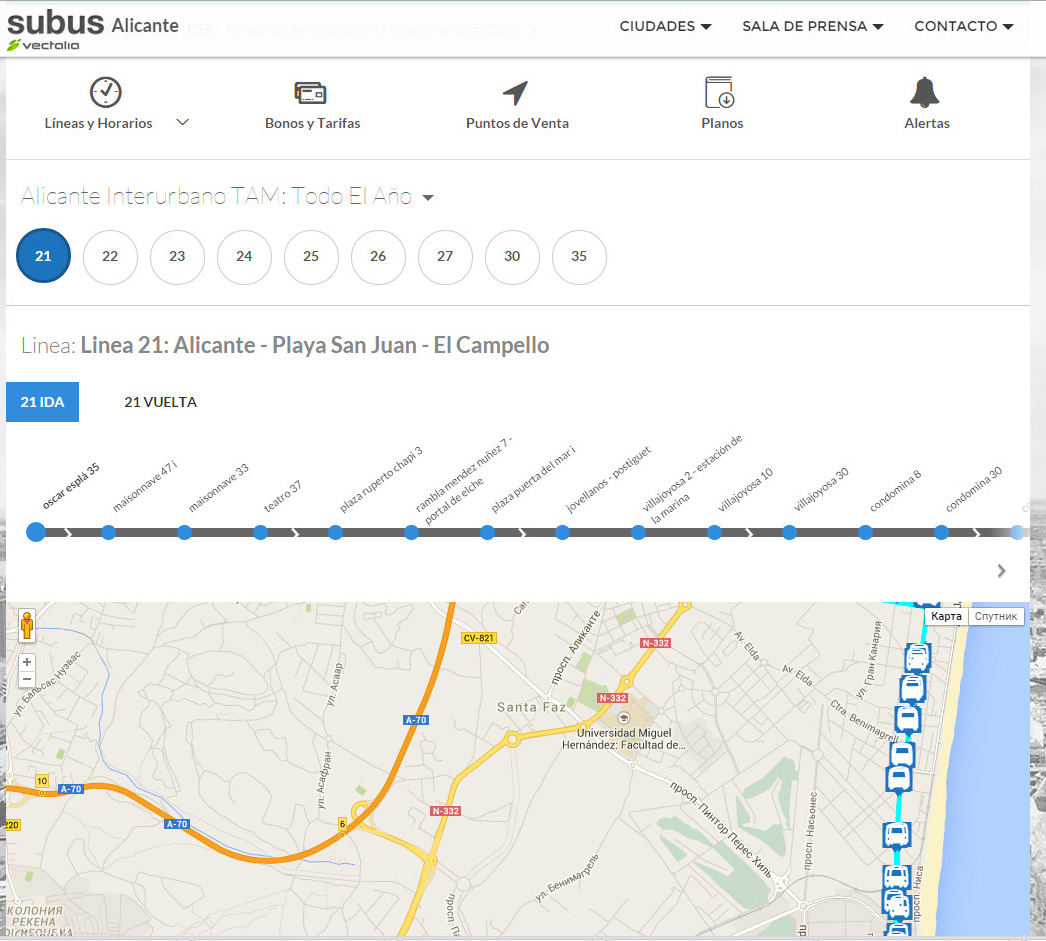
Task: Zoom in on the map
Action: click(x=27, y=662)
